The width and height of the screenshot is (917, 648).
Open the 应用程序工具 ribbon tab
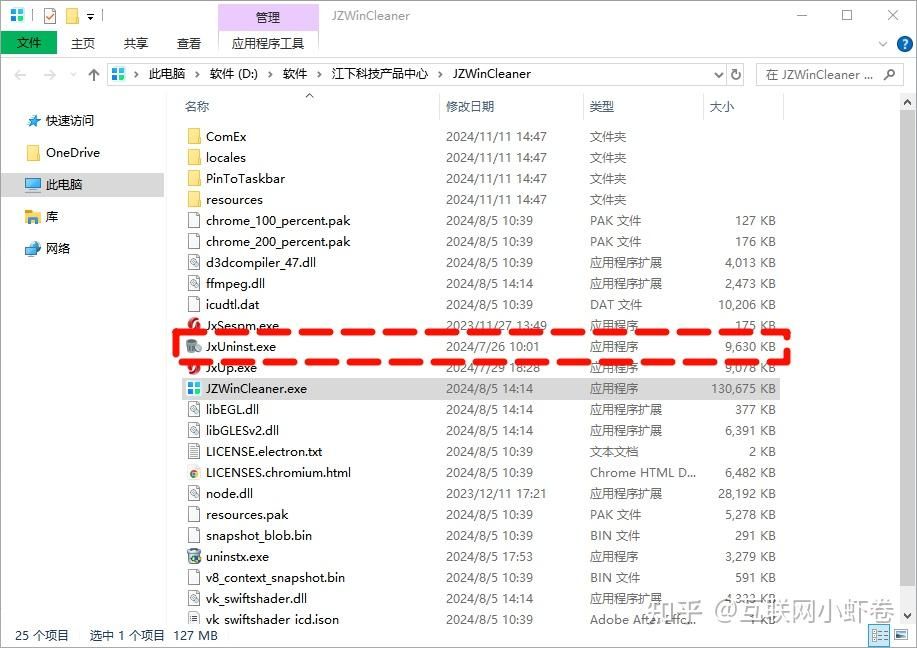pyautogui.click(x=268, y=43)
